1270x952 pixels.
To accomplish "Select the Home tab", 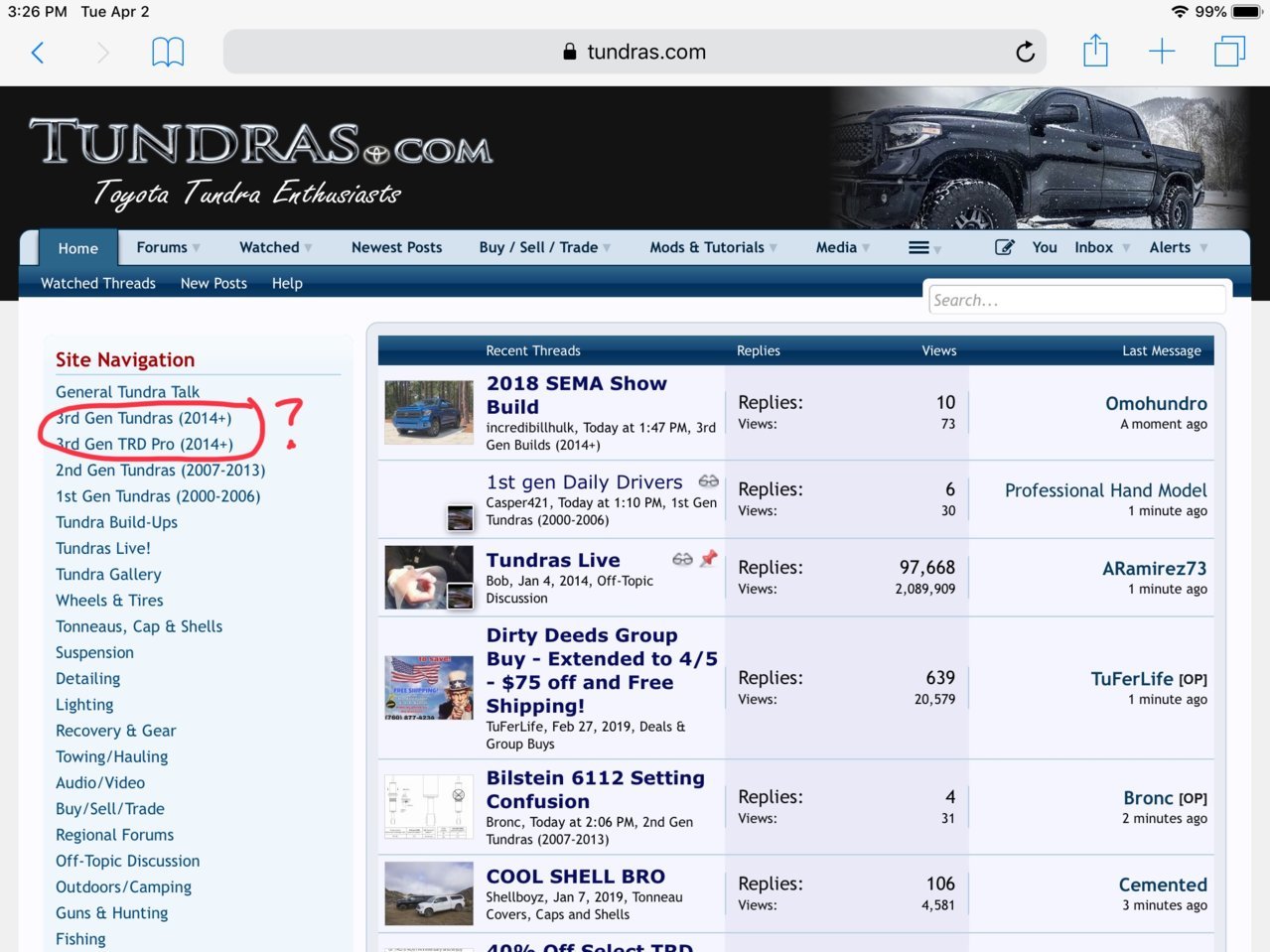I will (78, 248).
